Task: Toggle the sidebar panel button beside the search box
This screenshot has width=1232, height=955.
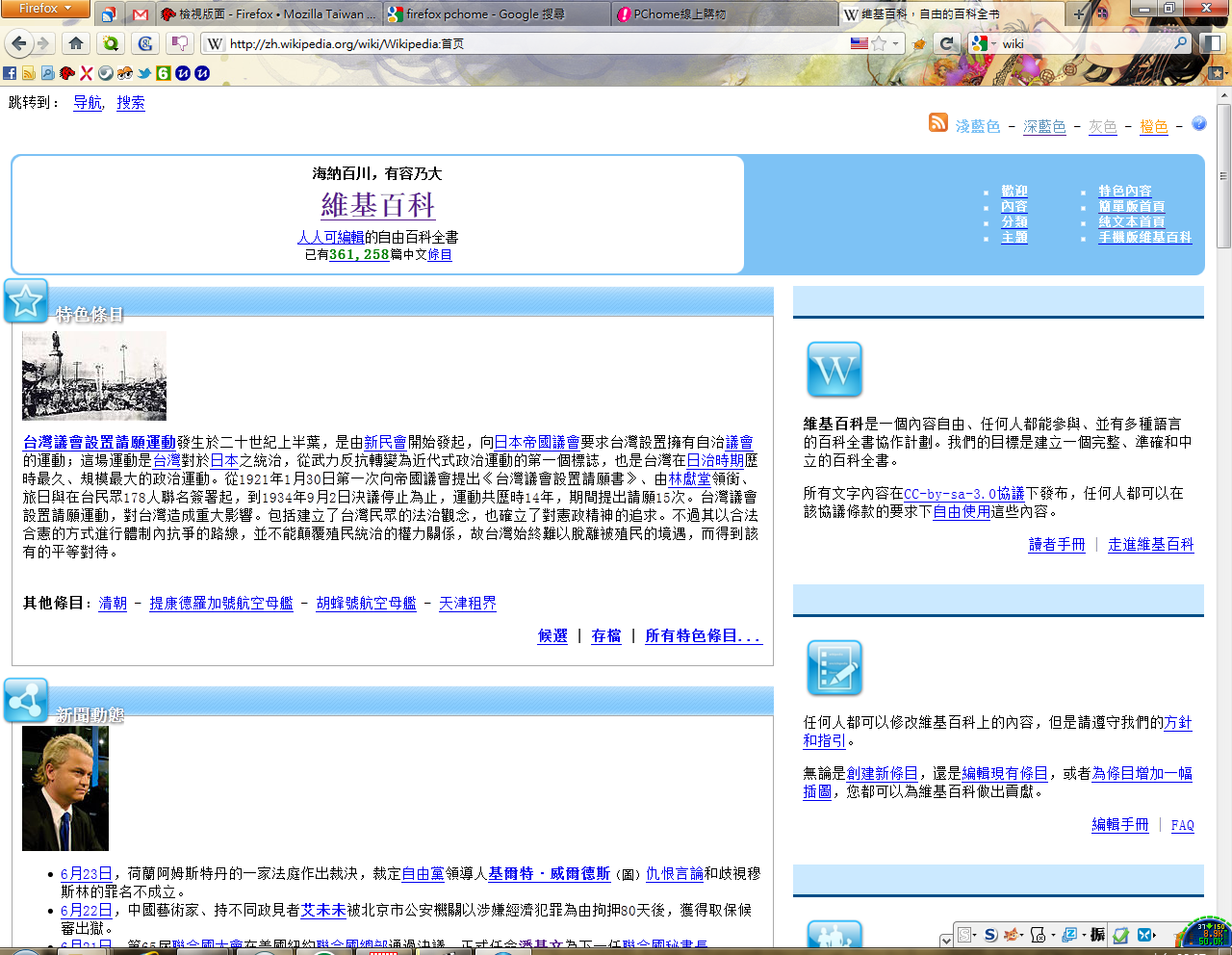Action: [x=1211, y=43]
